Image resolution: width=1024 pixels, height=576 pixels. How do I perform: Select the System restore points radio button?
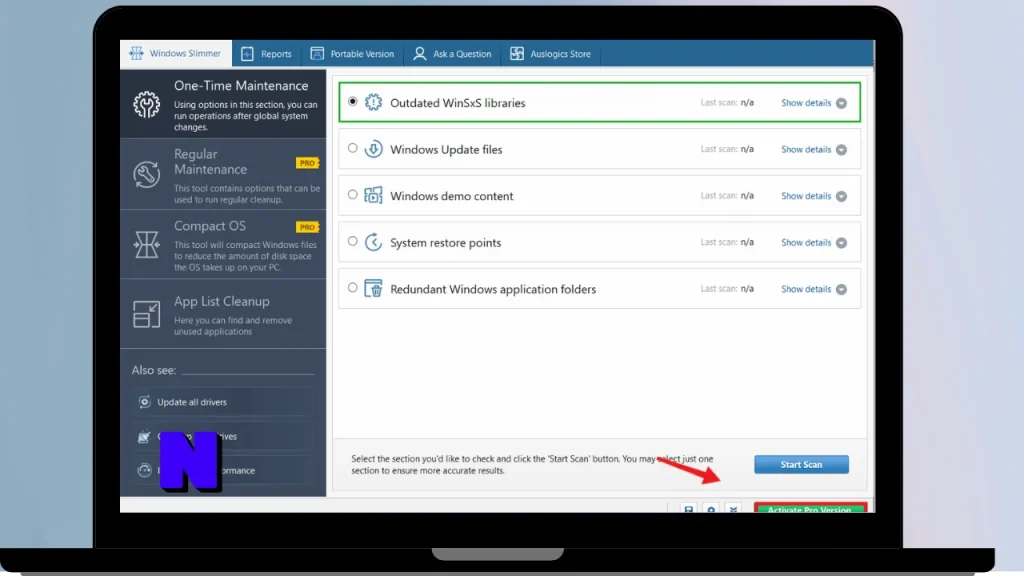coord(353,241)
